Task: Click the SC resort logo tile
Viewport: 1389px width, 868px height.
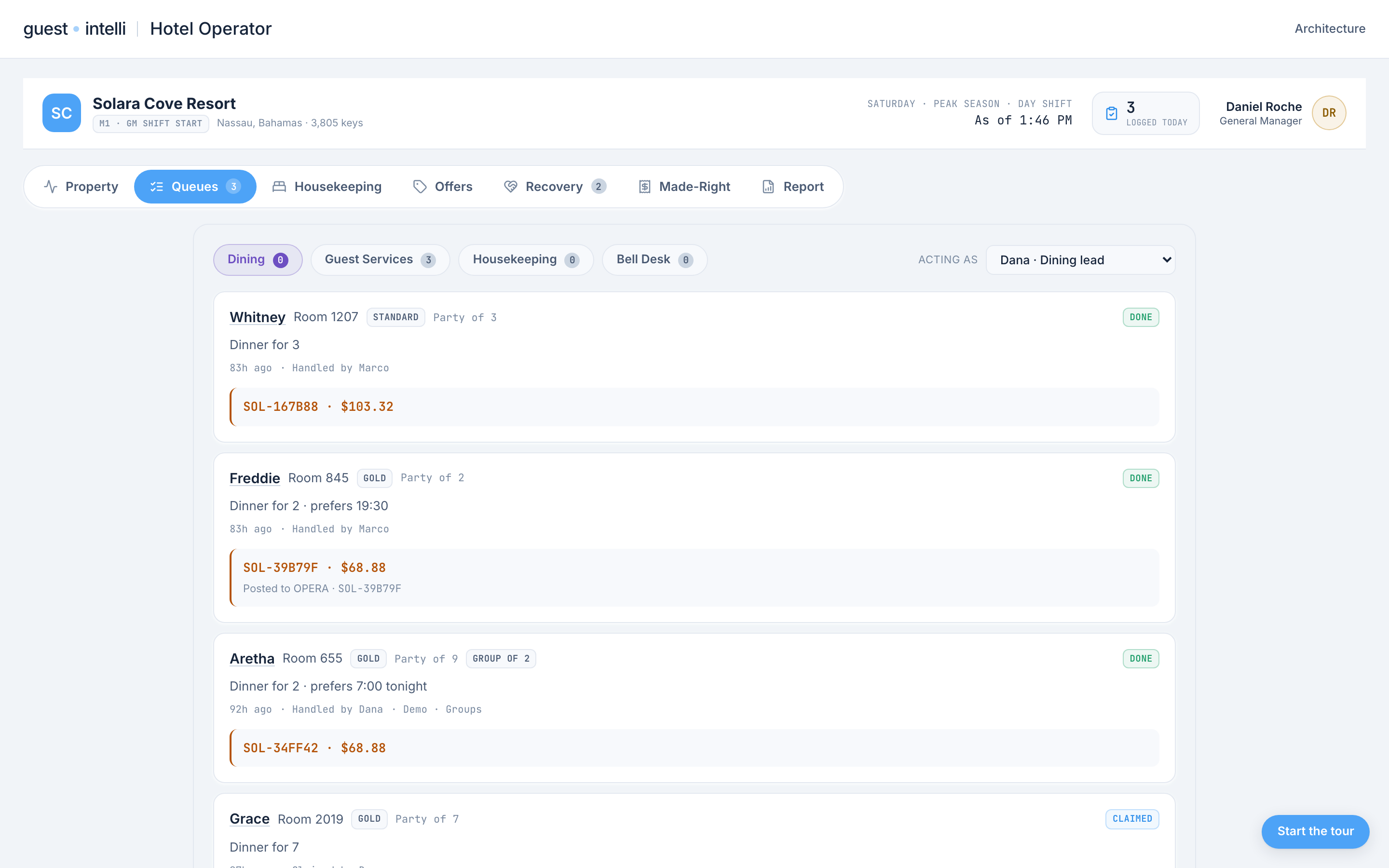Action: point(61,113)
